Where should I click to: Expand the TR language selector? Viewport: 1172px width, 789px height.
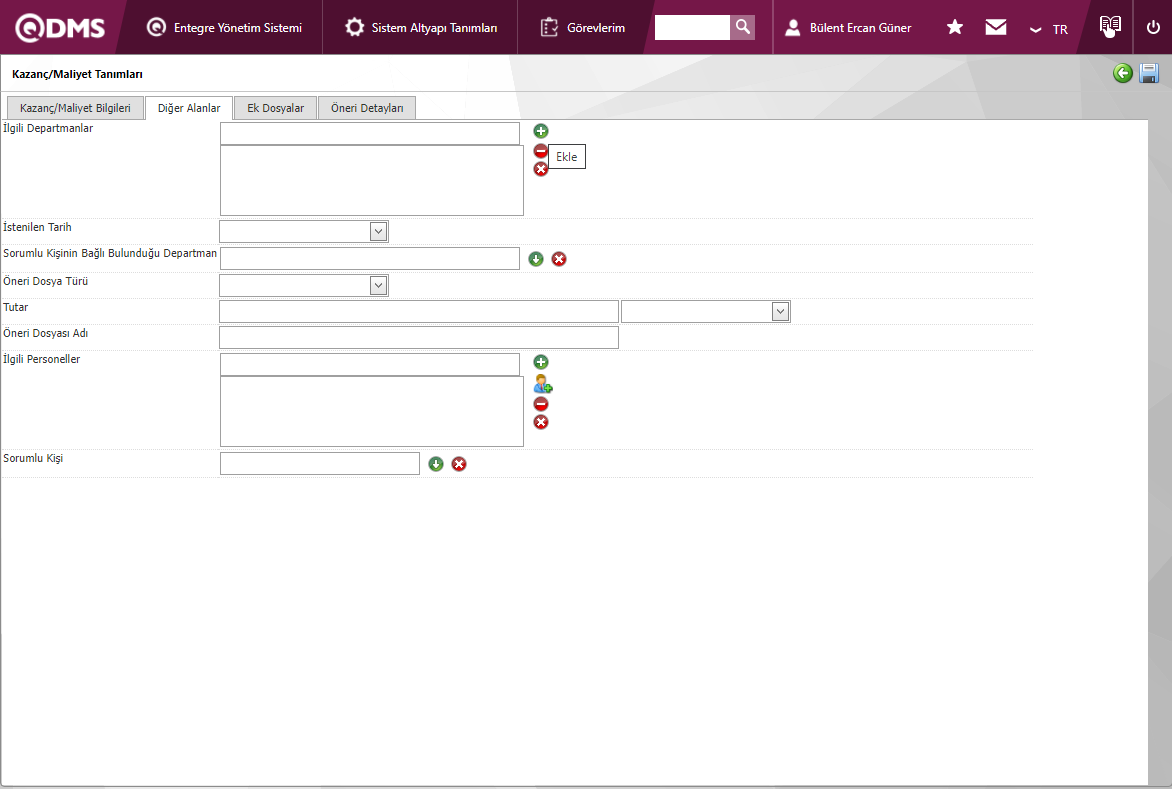(x=1049, y=29)
